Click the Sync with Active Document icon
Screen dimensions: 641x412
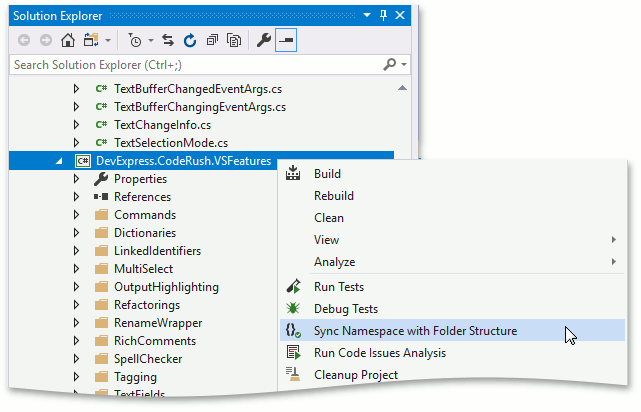[x=169, y=41]
